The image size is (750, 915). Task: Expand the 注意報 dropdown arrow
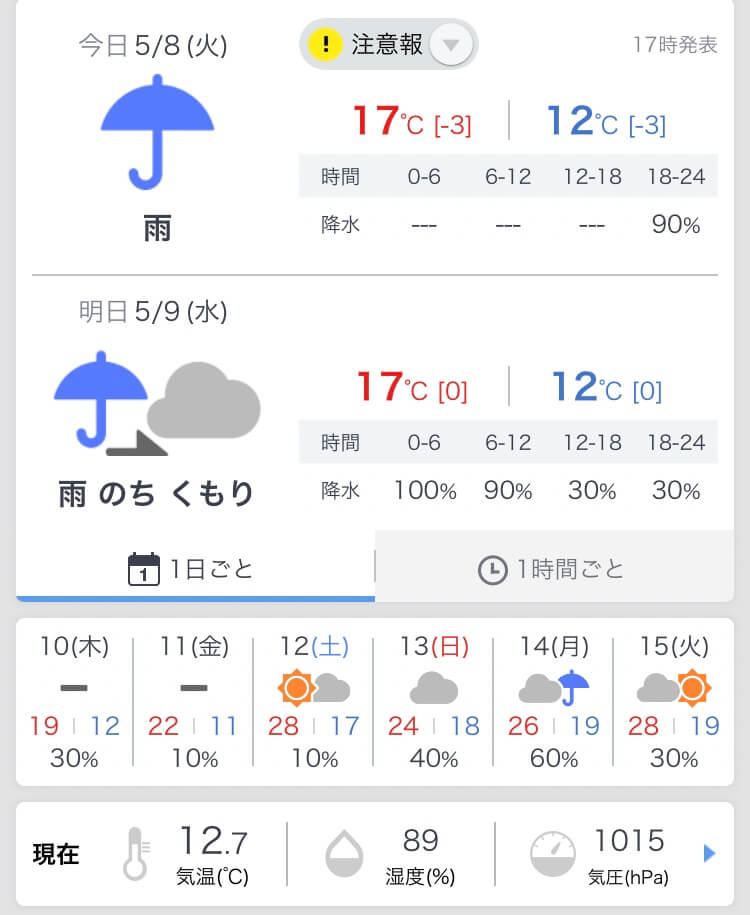click(451, 45)
